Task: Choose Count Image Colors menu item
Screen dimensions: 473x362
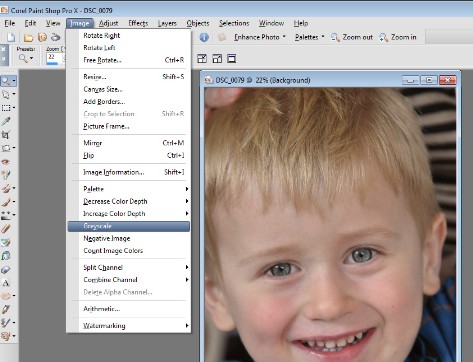Action: (129, 251)
